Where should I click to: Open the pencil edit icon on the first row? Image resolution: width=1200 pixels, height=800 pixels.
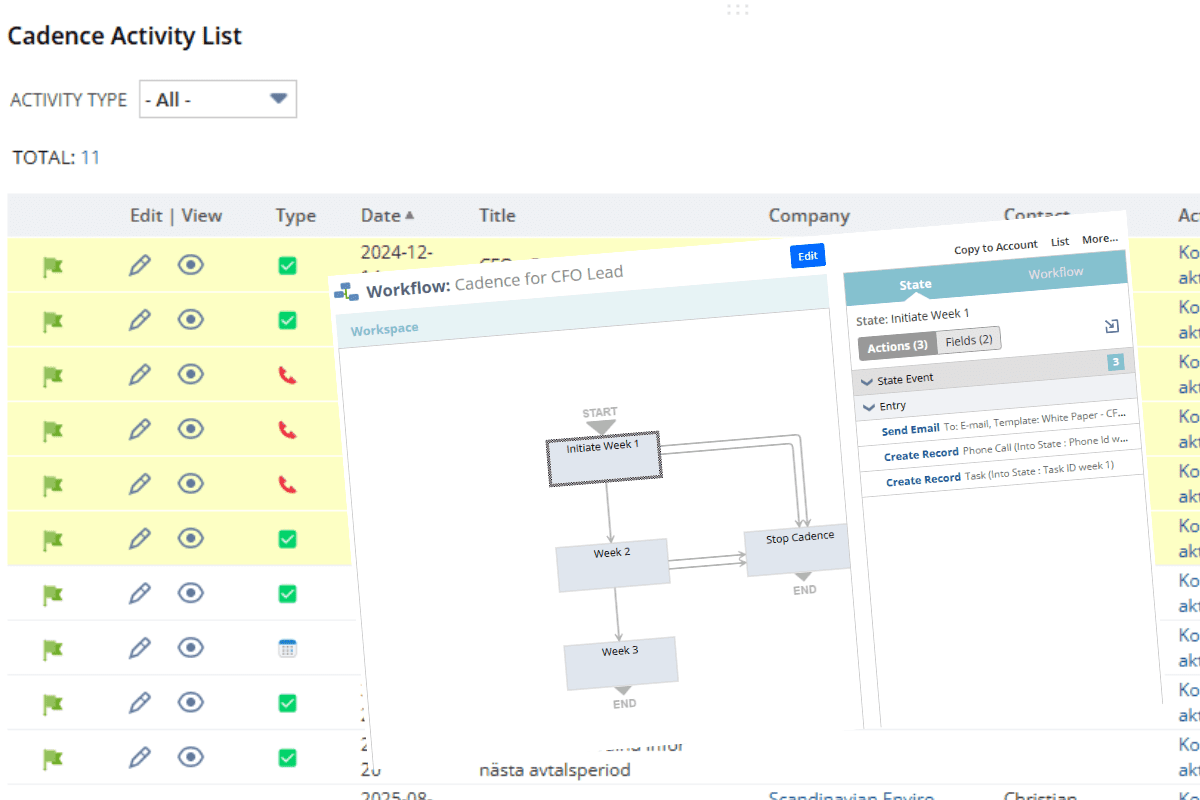pos(140,264)
